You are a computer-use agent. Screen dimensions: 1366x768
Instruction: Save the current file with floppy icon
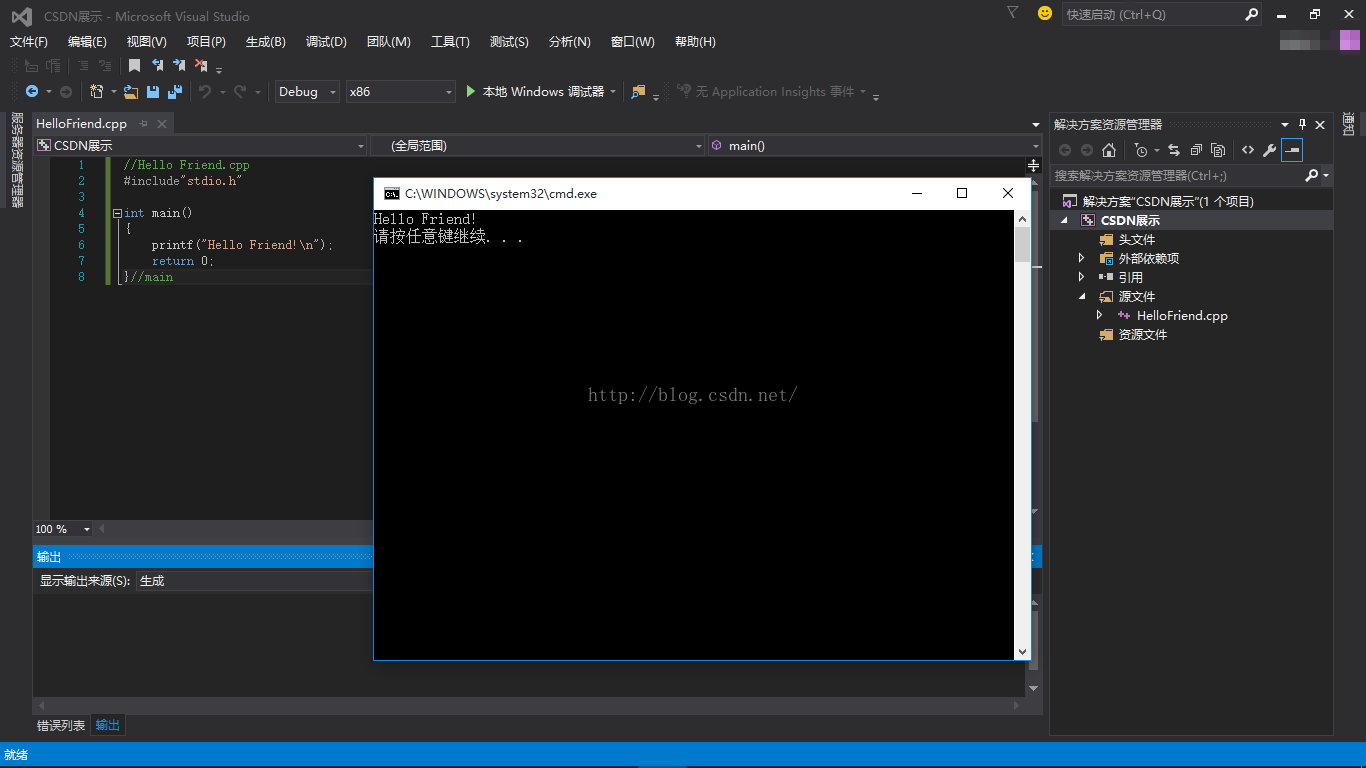pyautogui.click(x=153, y=91)
